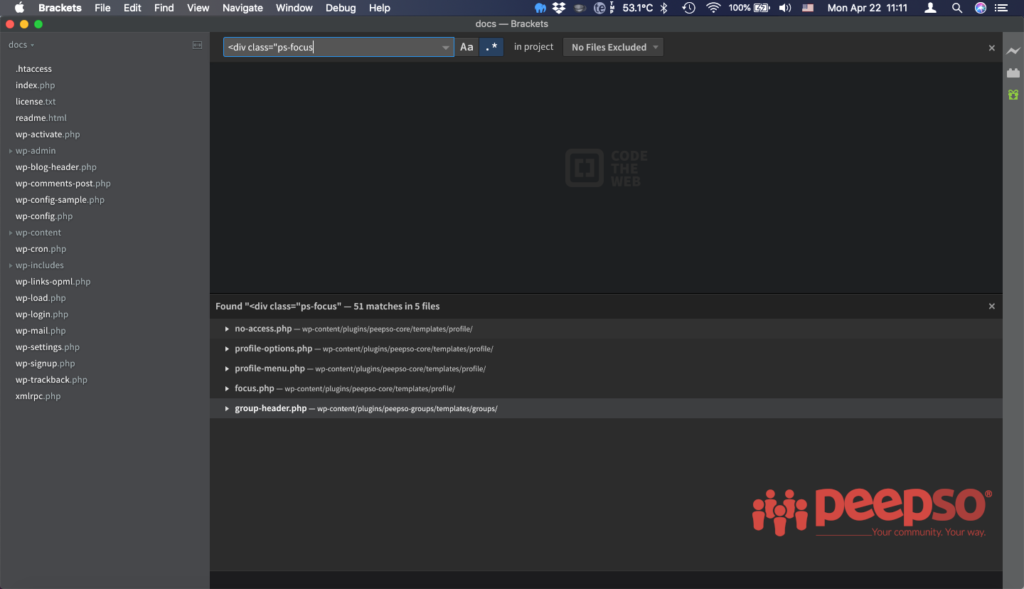This screenshot has height=589, width=1024.
Task: Click the green extension icon in right toolbar
Action: click(x=1013, y=95)
